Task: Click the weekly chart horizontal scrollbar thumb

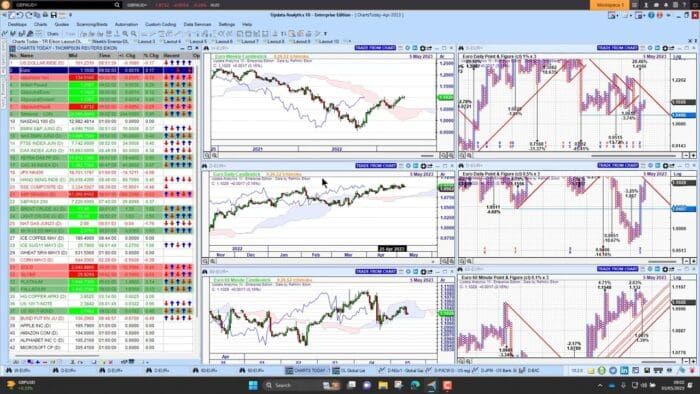Action: [x=427, y=156]
